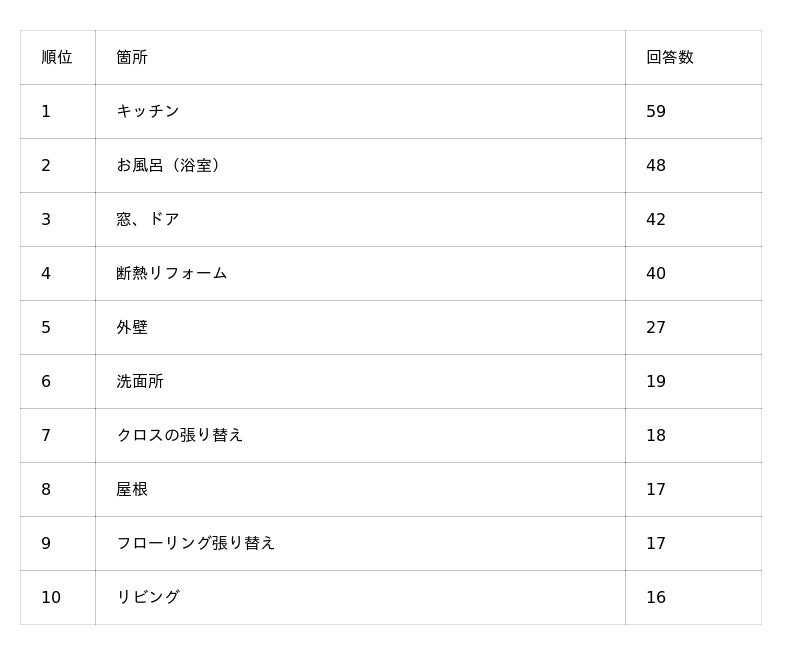Select the answer count 48 cell
800x655 pixels.
pyautogui.click(x=656, y=165)
